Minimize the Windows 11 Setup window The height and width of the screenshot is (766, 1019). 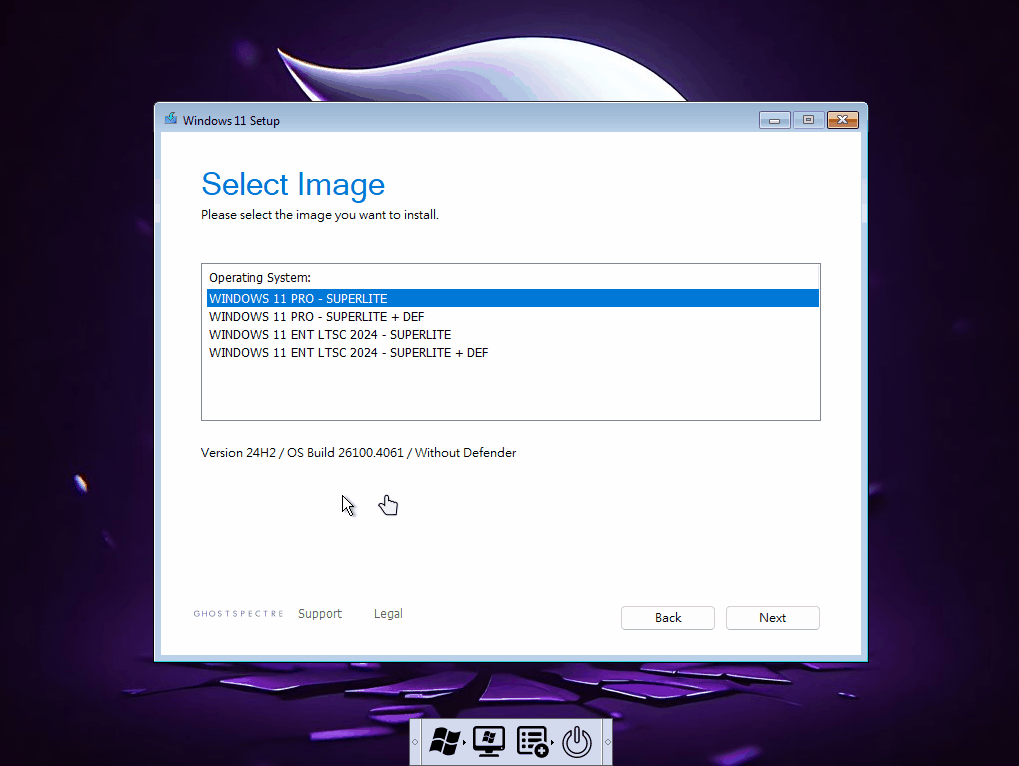775,120
